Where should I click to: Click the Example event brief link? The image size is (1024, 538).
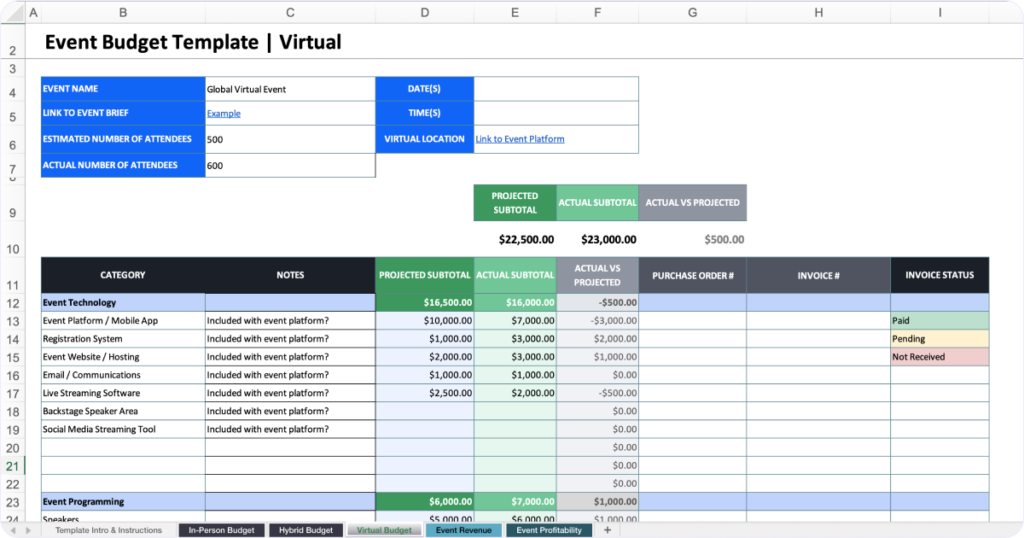click(x=223, y=114)
